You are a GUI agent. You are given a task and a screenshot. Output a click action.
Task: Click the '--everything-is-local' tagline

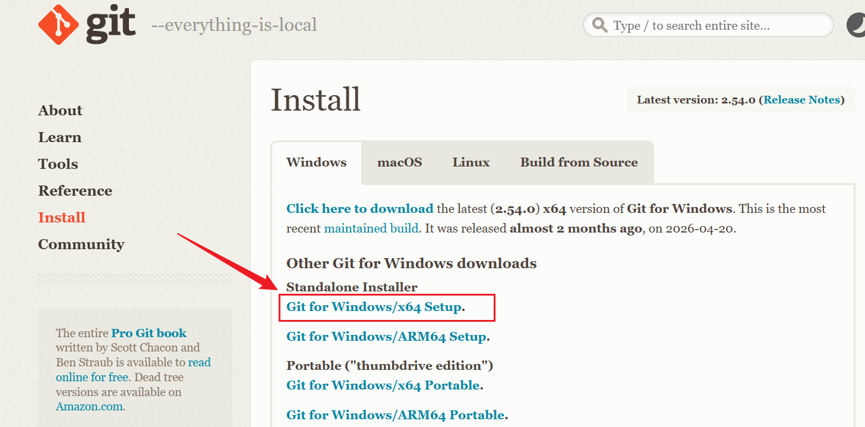[234, 25]
